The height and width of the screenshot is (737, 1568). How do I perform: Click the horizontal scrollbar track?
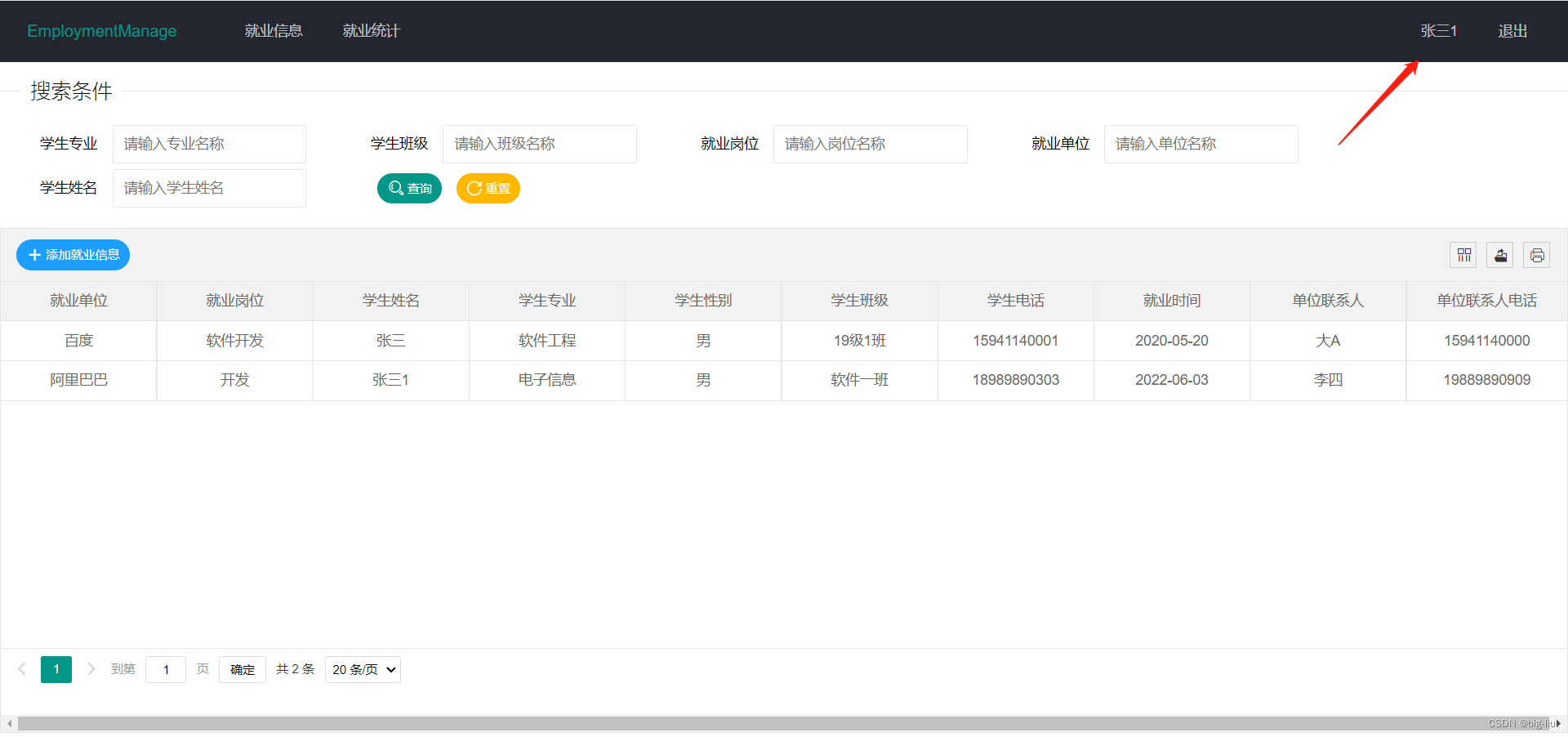784,723
